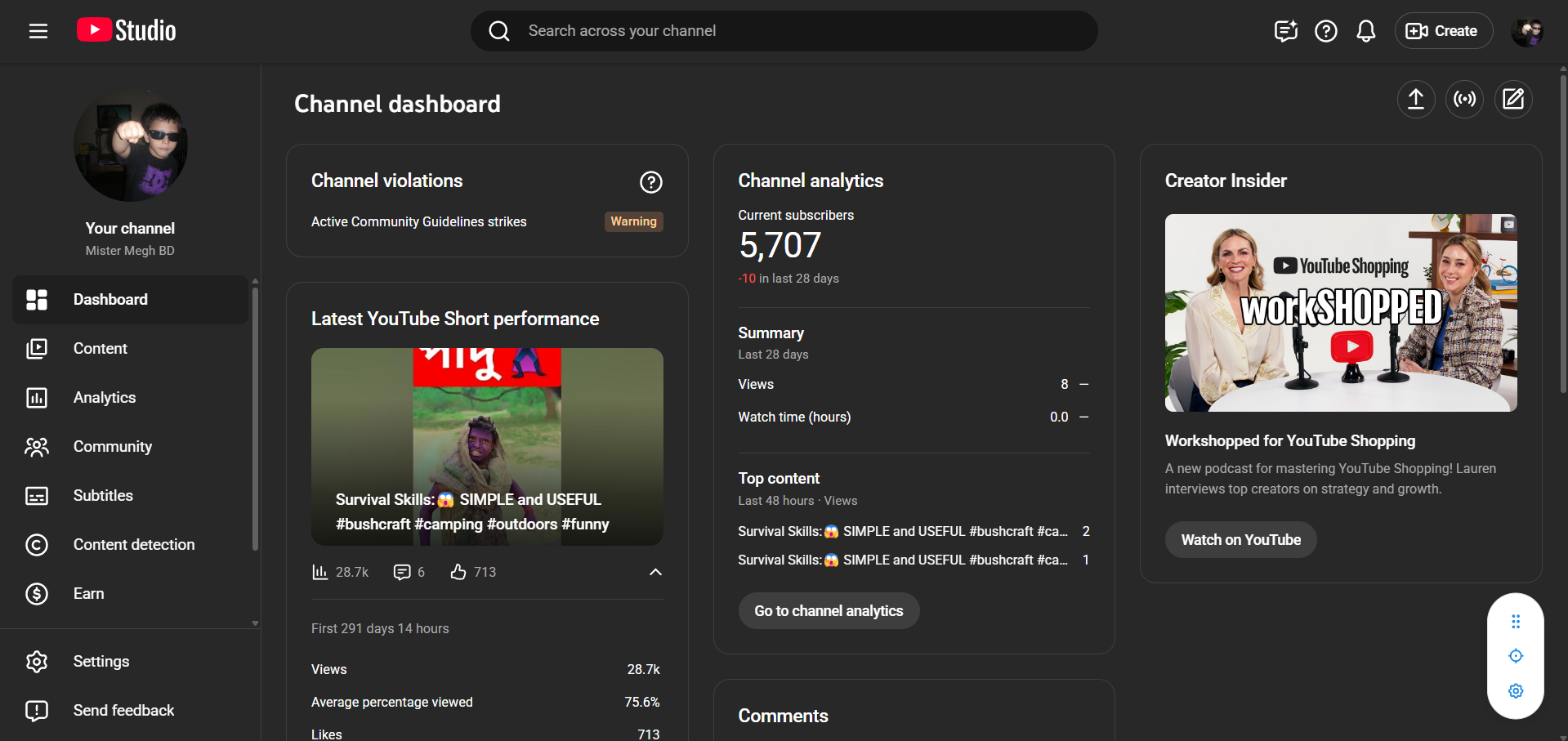Open the account avatar menu
The width and height of the screenshot is (1568, 741).
click(x=1526, y=31)
